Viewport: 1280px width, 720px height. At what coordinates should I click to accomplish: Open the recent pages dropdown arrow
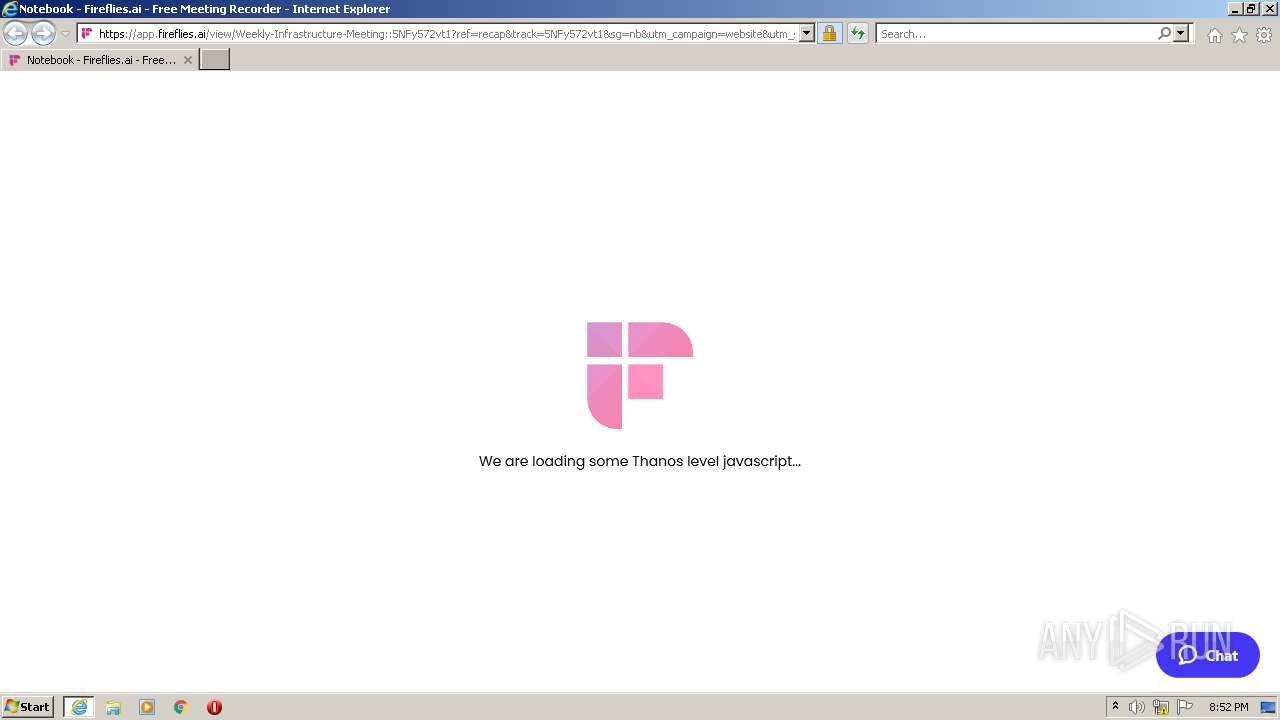(x=66, y=34)
